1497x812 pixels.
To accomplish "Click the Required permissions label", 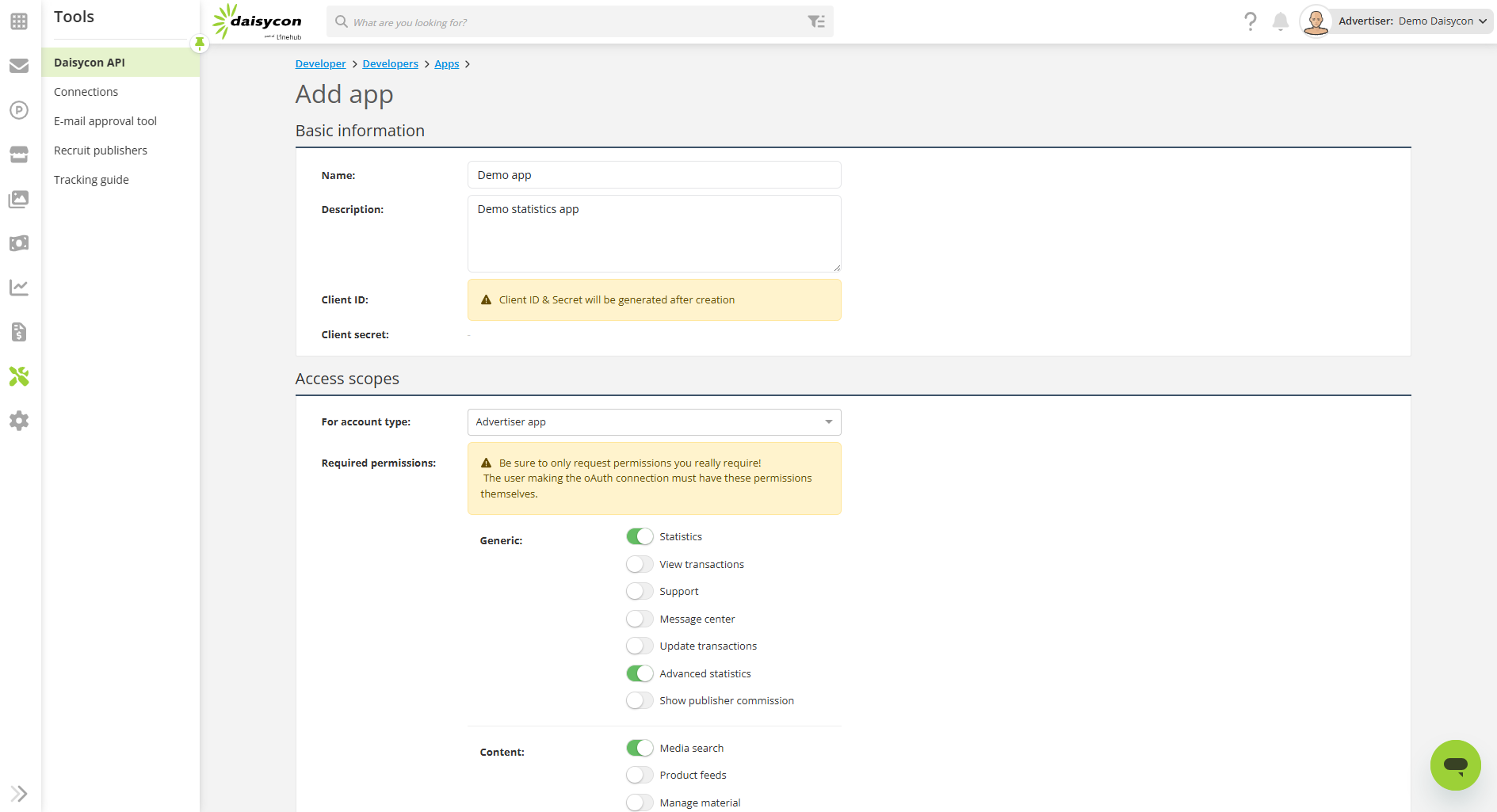I will tap(378, 463).
